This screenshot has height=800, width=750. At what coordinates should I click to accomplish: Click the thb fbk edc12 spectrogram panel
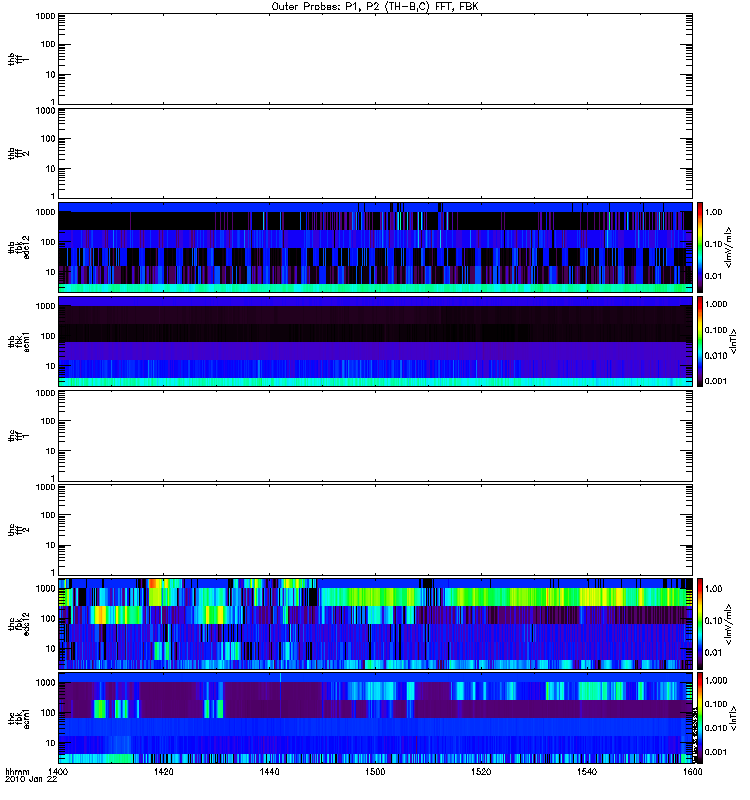point(375,247)
